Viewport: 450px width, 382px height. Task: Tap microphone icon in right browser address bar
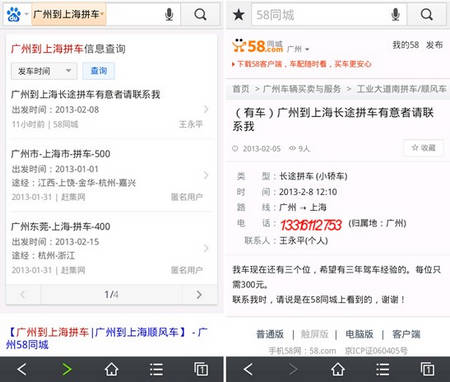(x=395, y=15)
